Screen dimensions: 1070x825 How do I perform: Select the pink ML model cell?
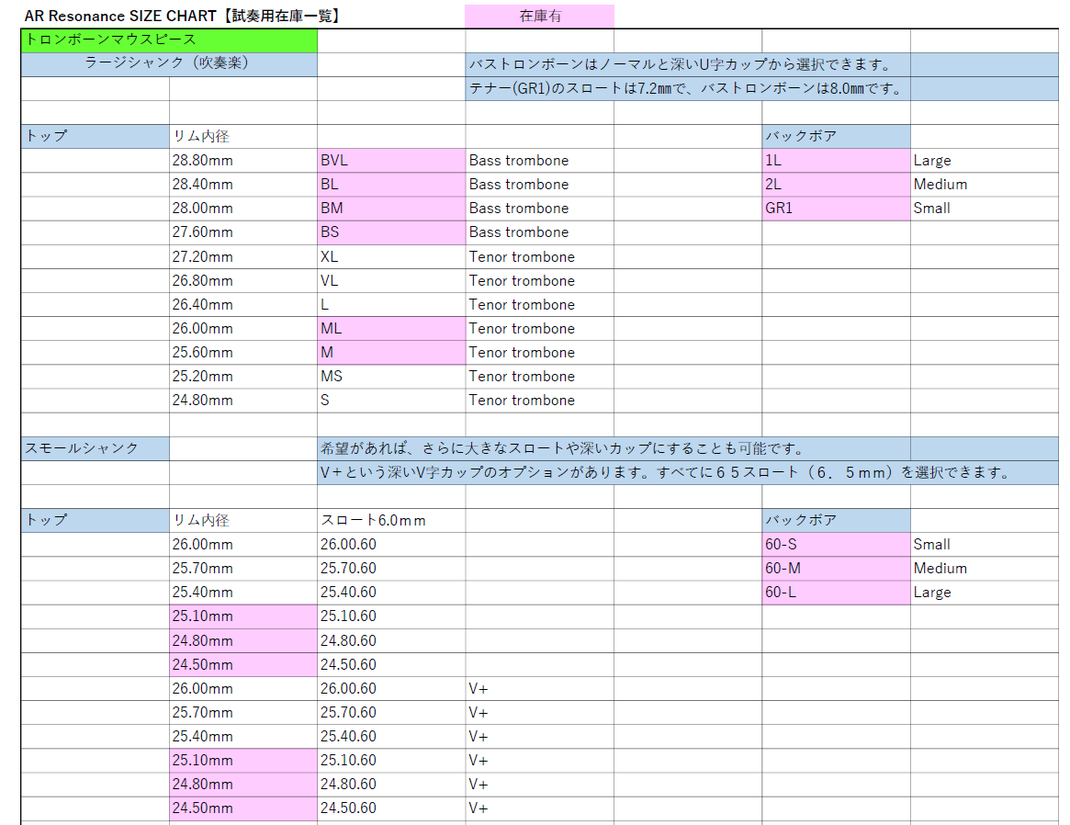[x=392, y=328]
